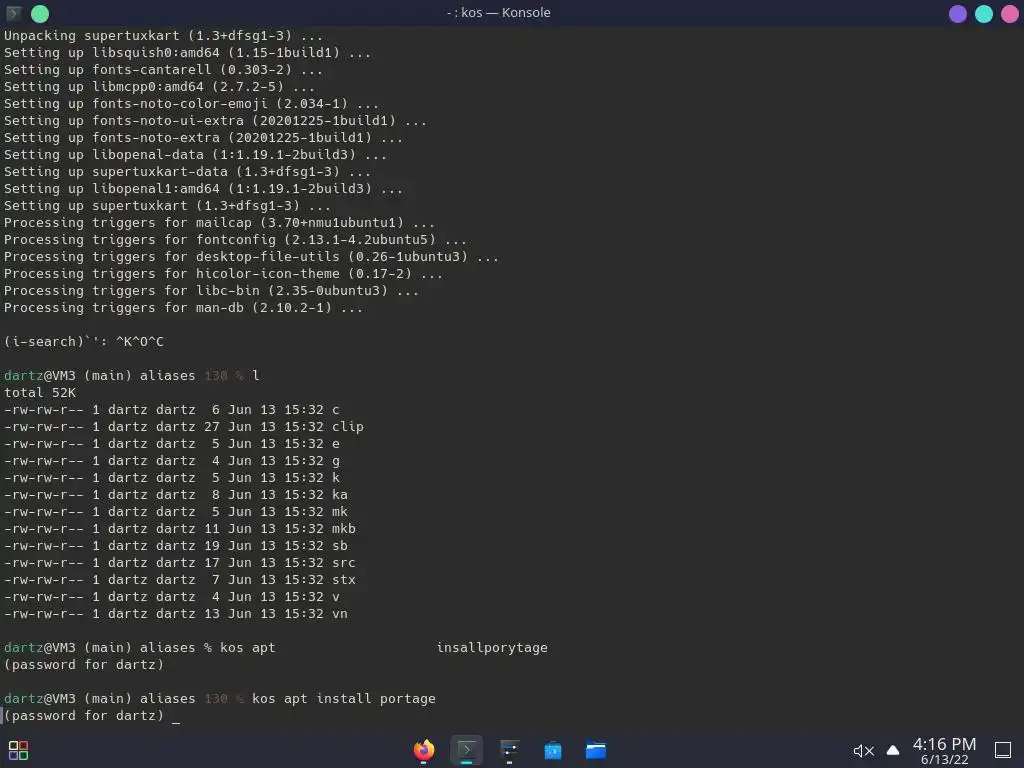1024x768 pixels.
Task: Click file name 'vn' in listing
Action: (340, 613)
